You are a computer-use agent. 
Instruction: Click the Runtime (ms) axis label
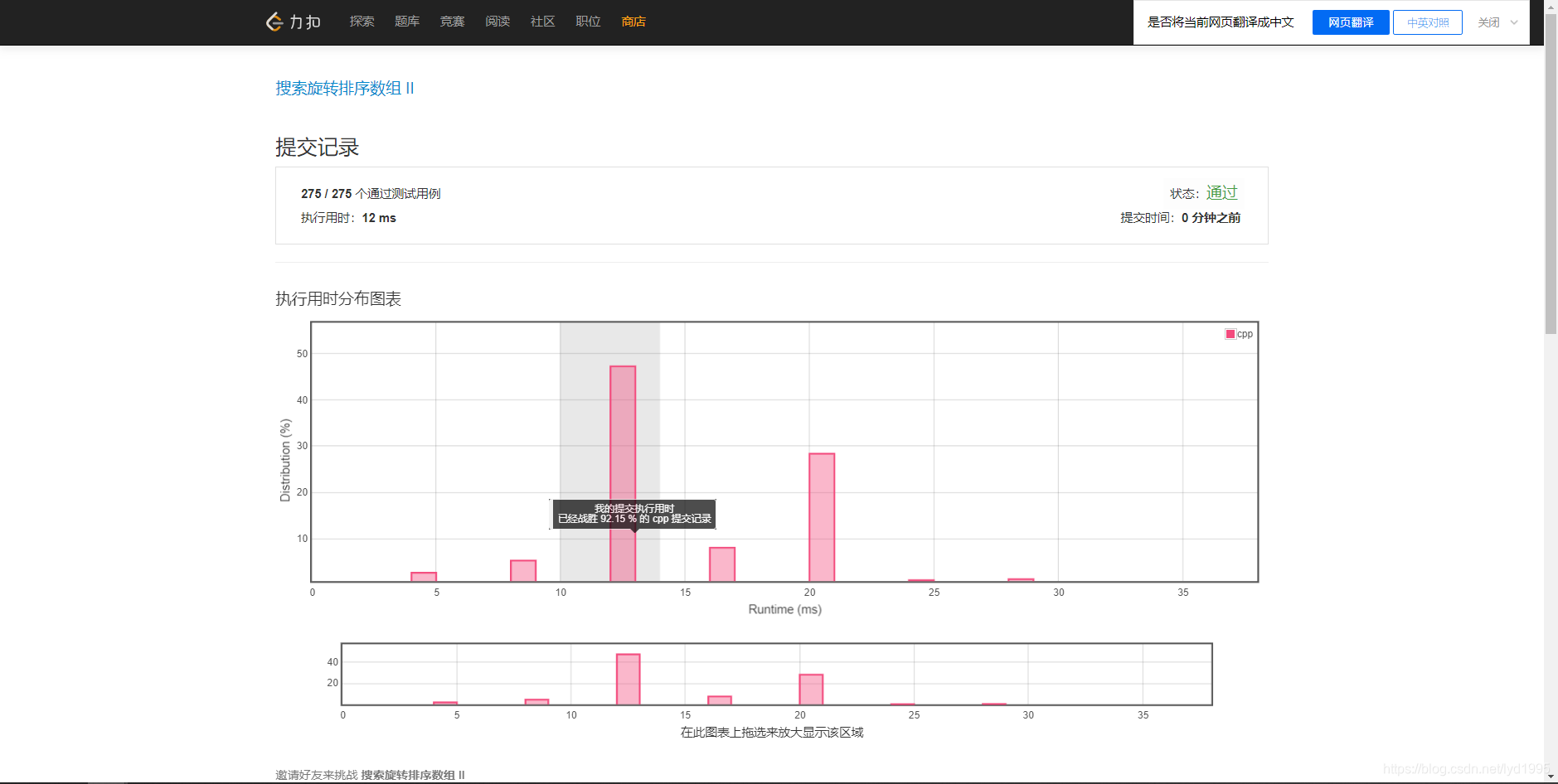click(x=784, y=609)
